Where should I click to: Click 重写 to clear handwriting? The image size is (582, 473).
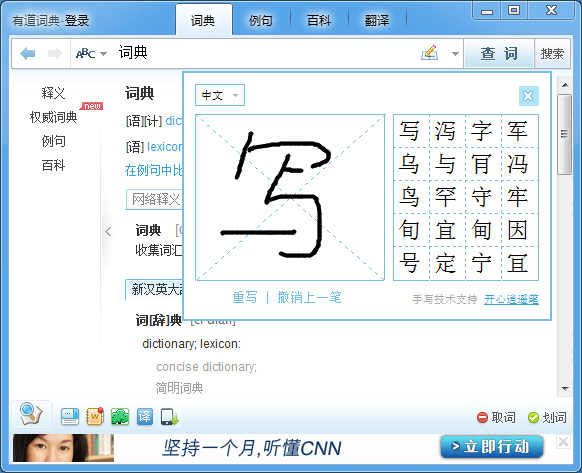[245, 297]
